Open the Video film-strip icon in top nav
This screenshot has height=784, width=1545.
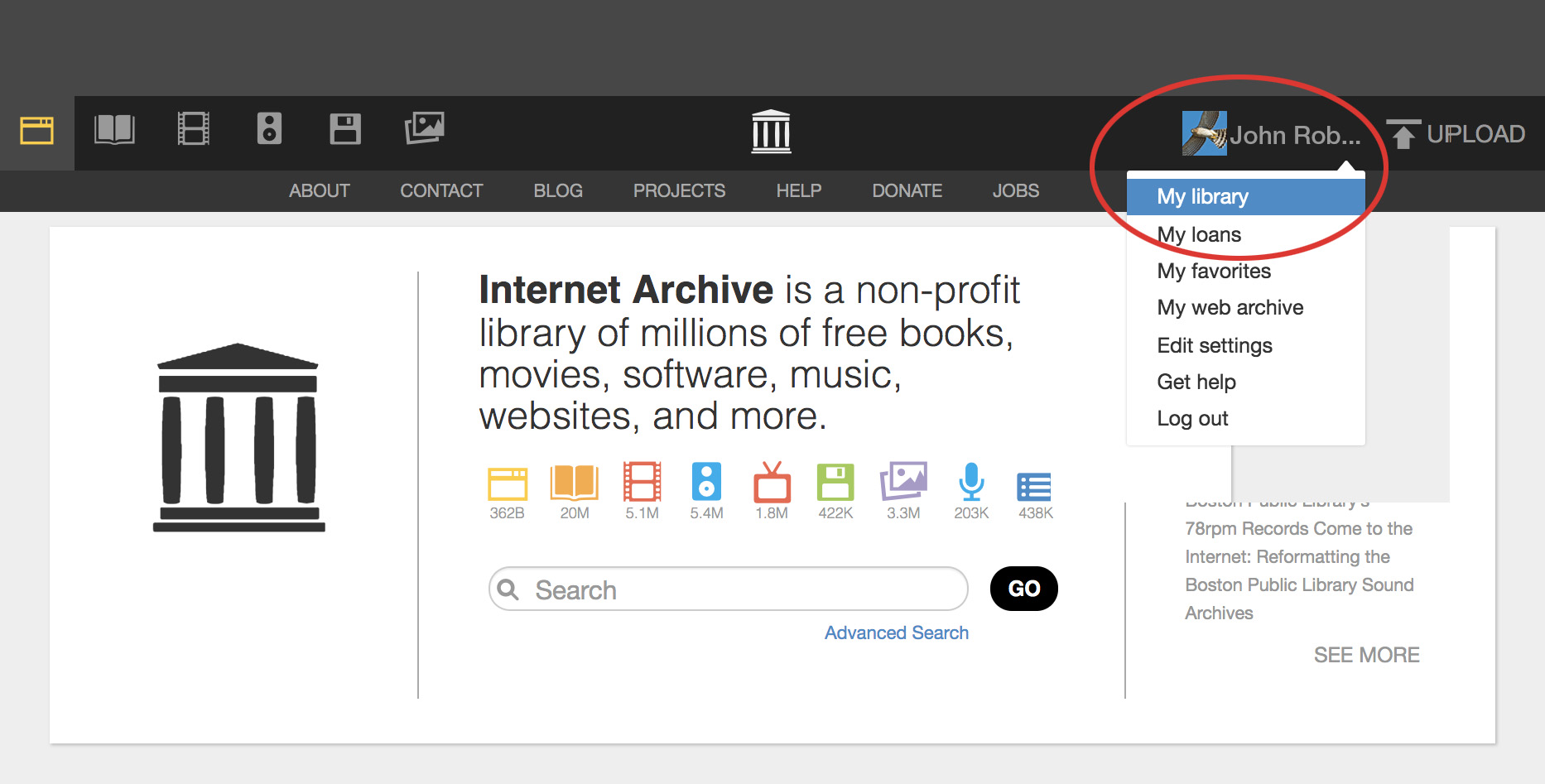(194, 129)
